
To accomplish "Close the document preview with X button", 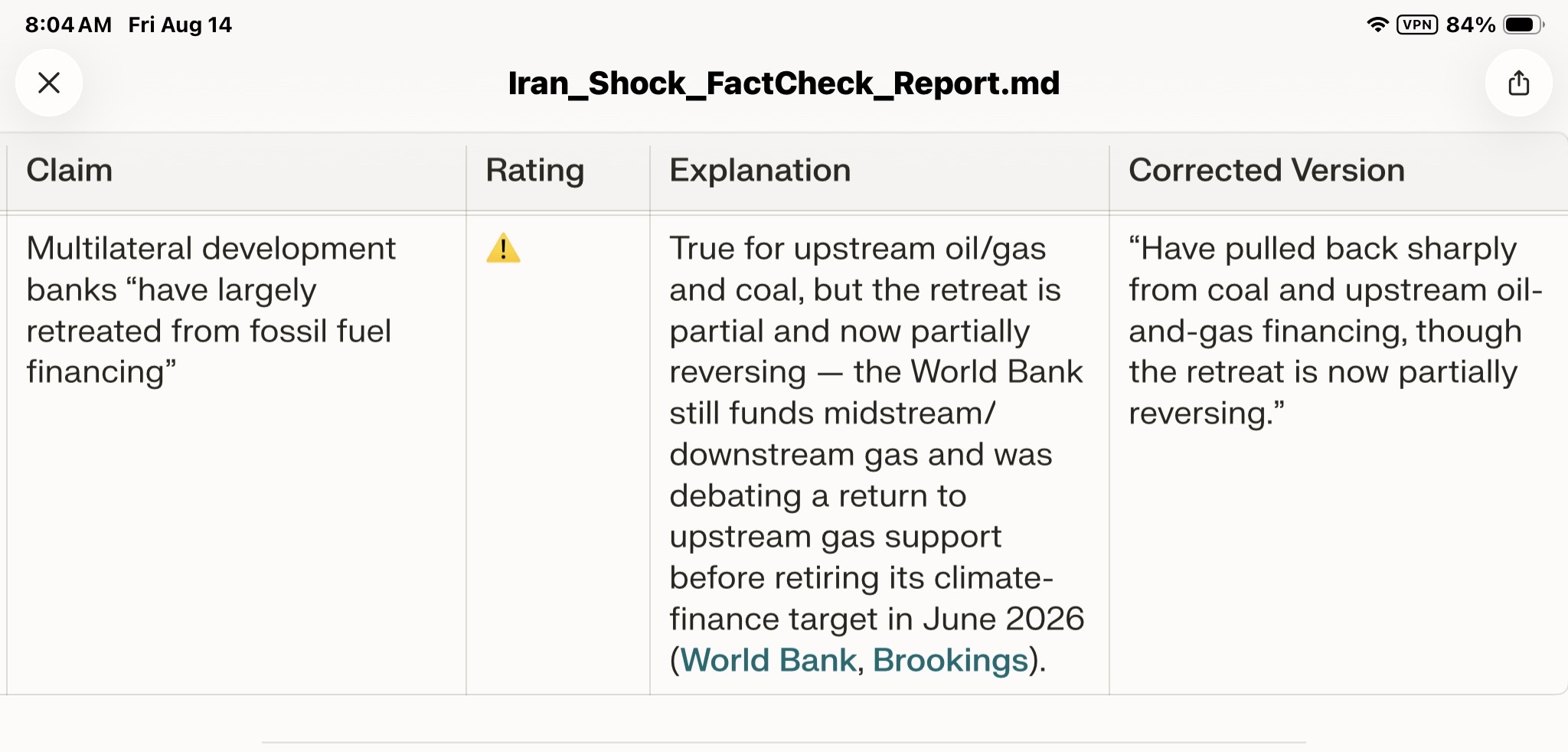I will (49, 83).
